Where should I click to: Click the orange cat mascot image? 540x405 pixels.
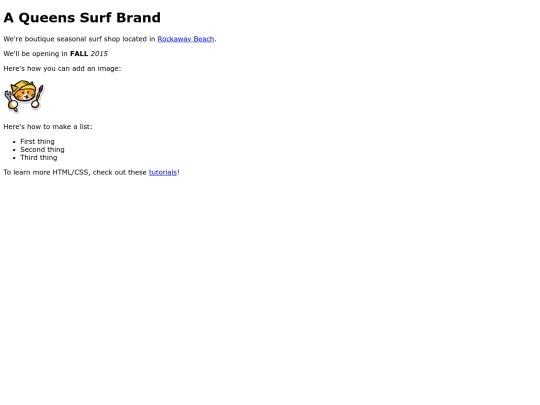click(x=24, y=96)
